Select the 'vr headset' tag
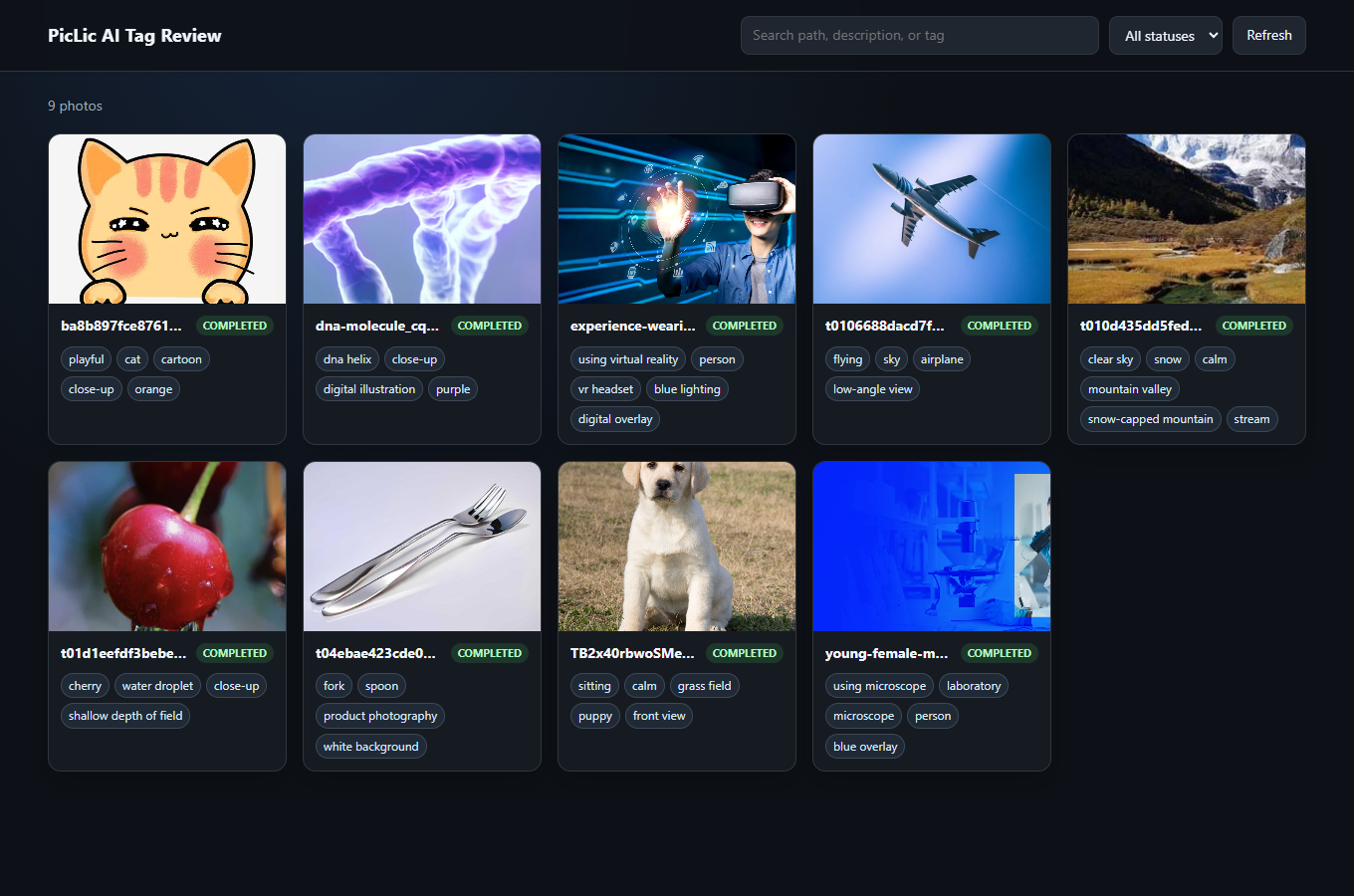 [605, 389]
